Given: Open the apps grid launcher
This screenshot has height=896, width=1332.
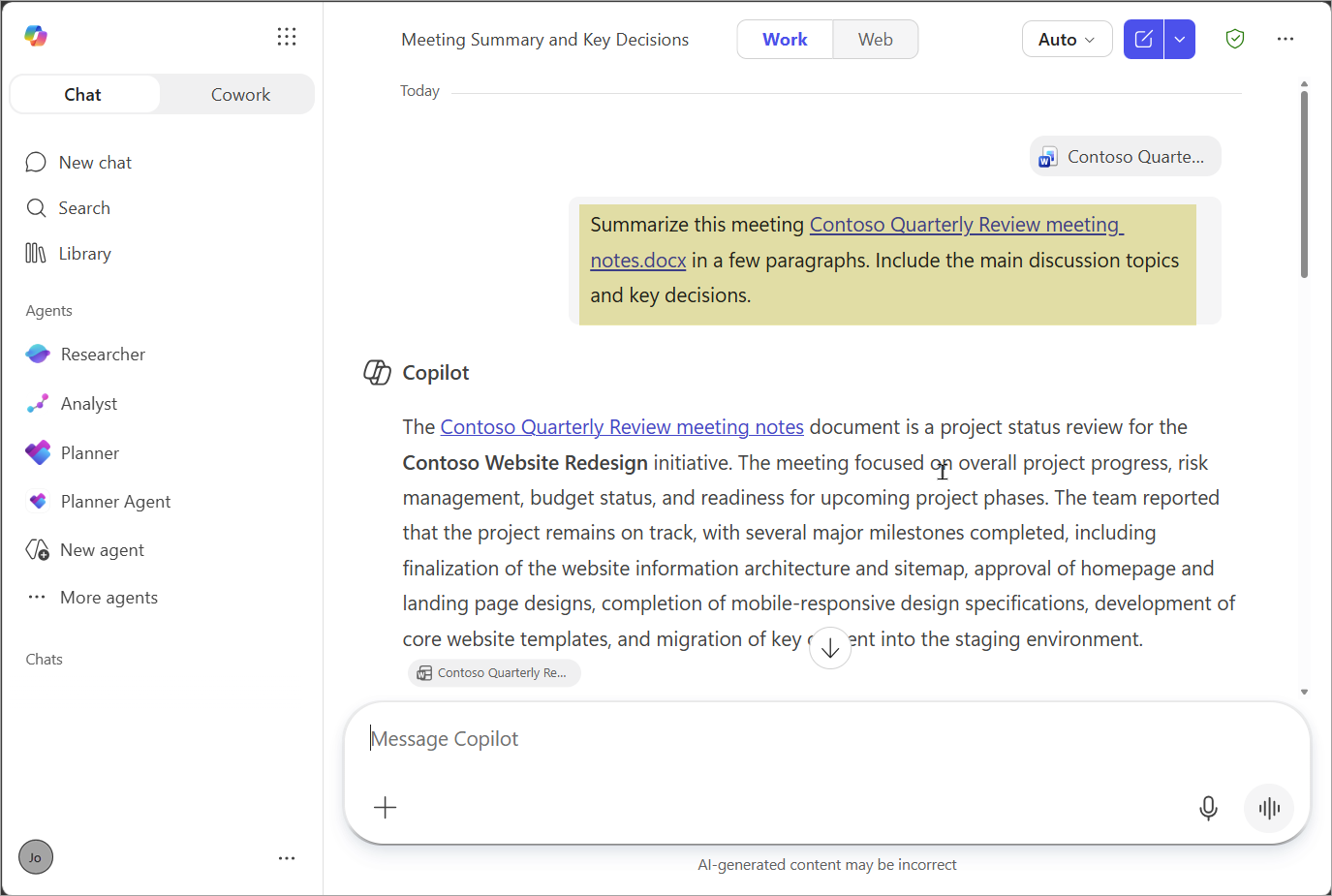Looking at the screenshot, I should [287, 37].
